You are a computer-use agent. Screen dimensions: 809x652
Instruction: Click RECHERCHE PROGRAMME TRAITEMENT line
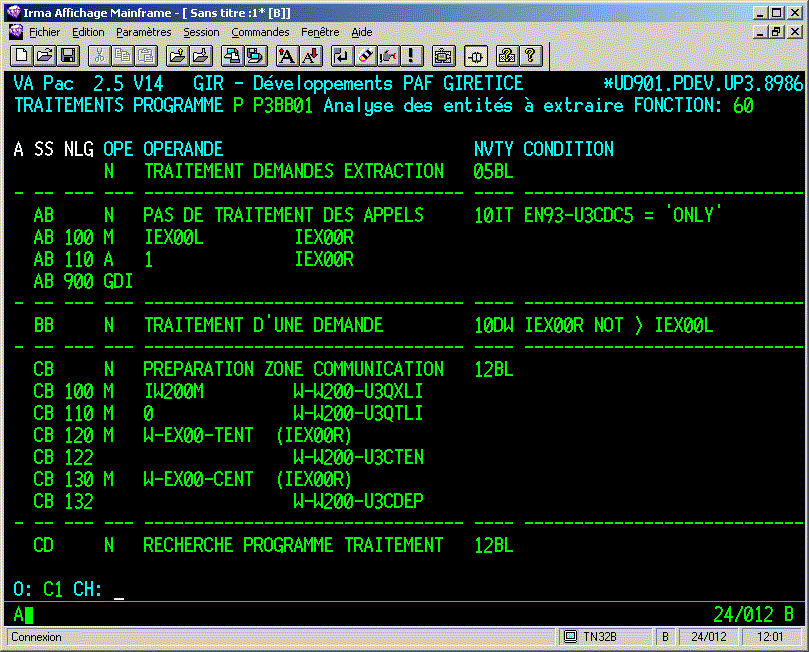coord(293,545)
